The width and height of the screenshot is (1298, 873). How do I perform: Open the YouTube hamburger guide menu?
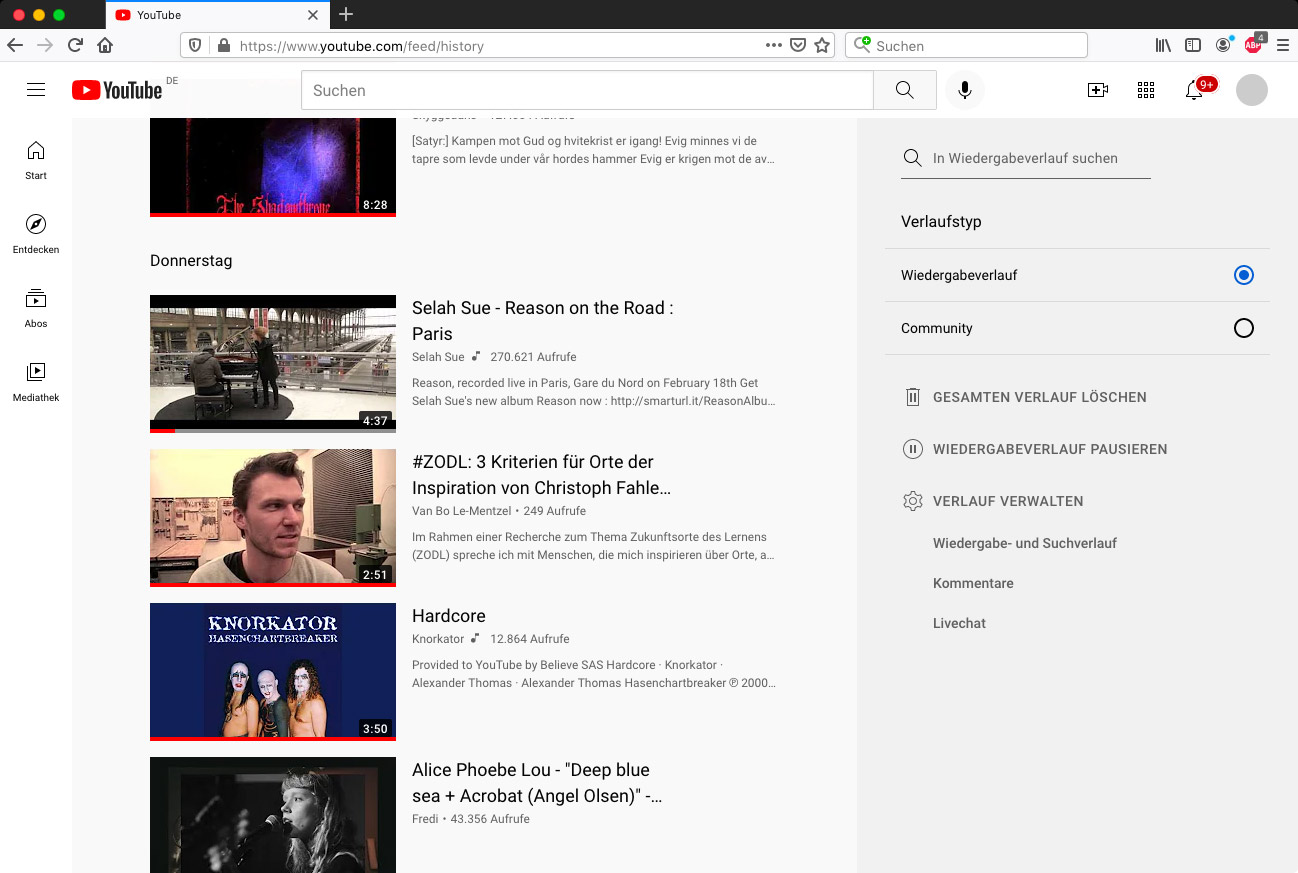pyautogui.click(x=36, y=90)
